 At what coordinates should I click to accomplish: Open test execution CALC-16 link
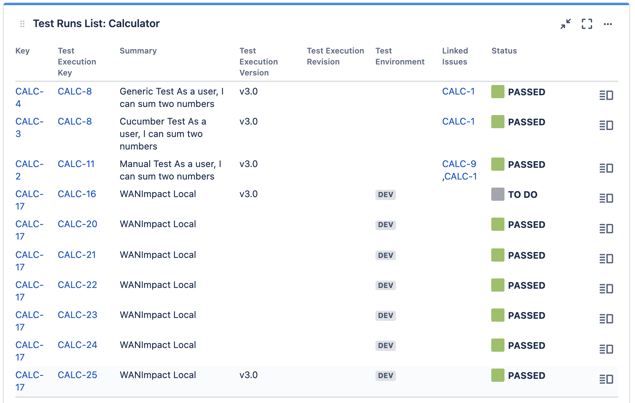77,194
